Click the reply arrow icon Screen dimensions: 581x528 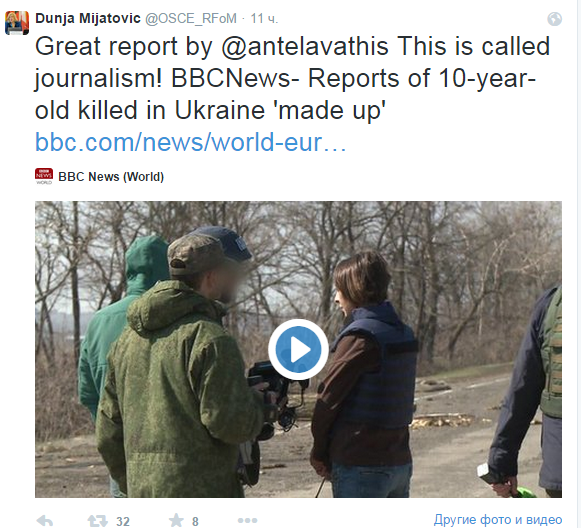click(45, 521)
